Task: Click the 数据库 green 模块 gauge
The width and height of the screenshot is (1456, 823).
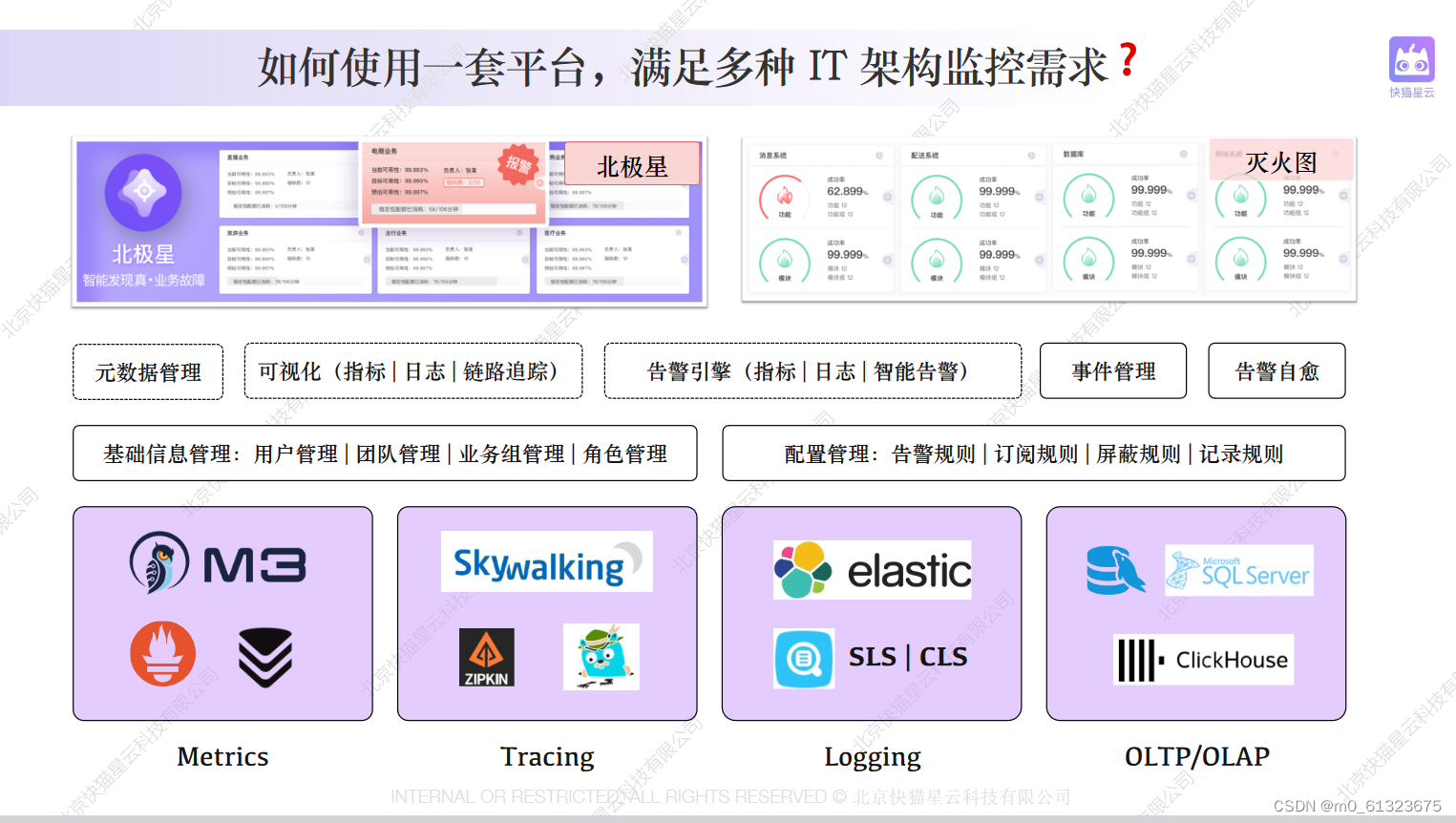Action: (1088, 259)
